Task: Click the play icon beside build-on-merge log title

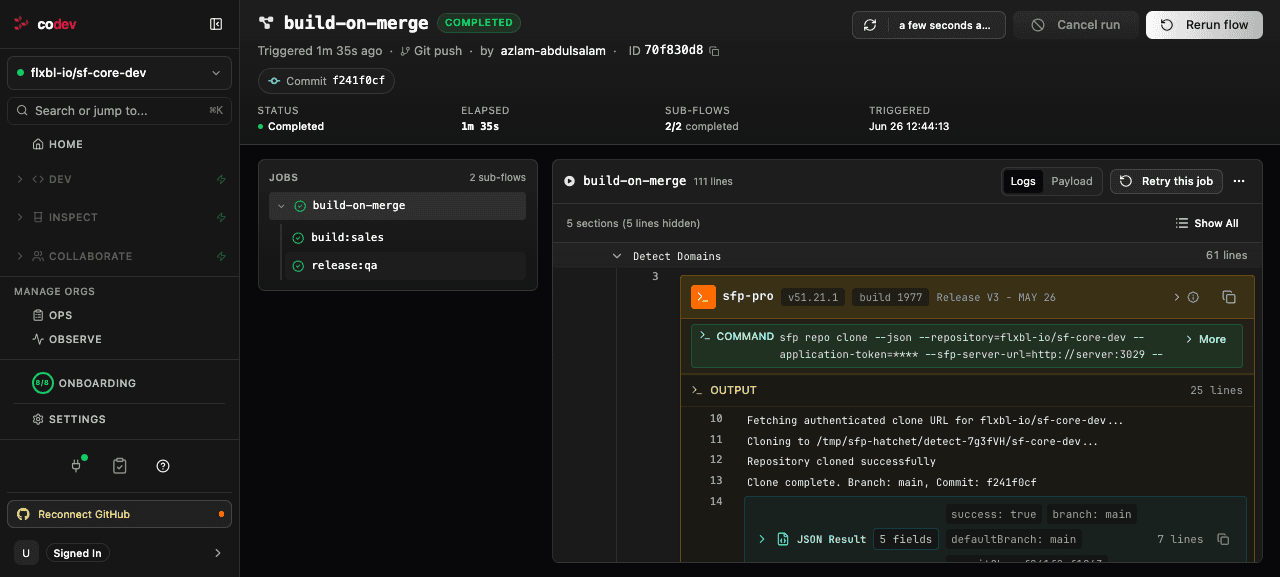Action: coord(570,181)
